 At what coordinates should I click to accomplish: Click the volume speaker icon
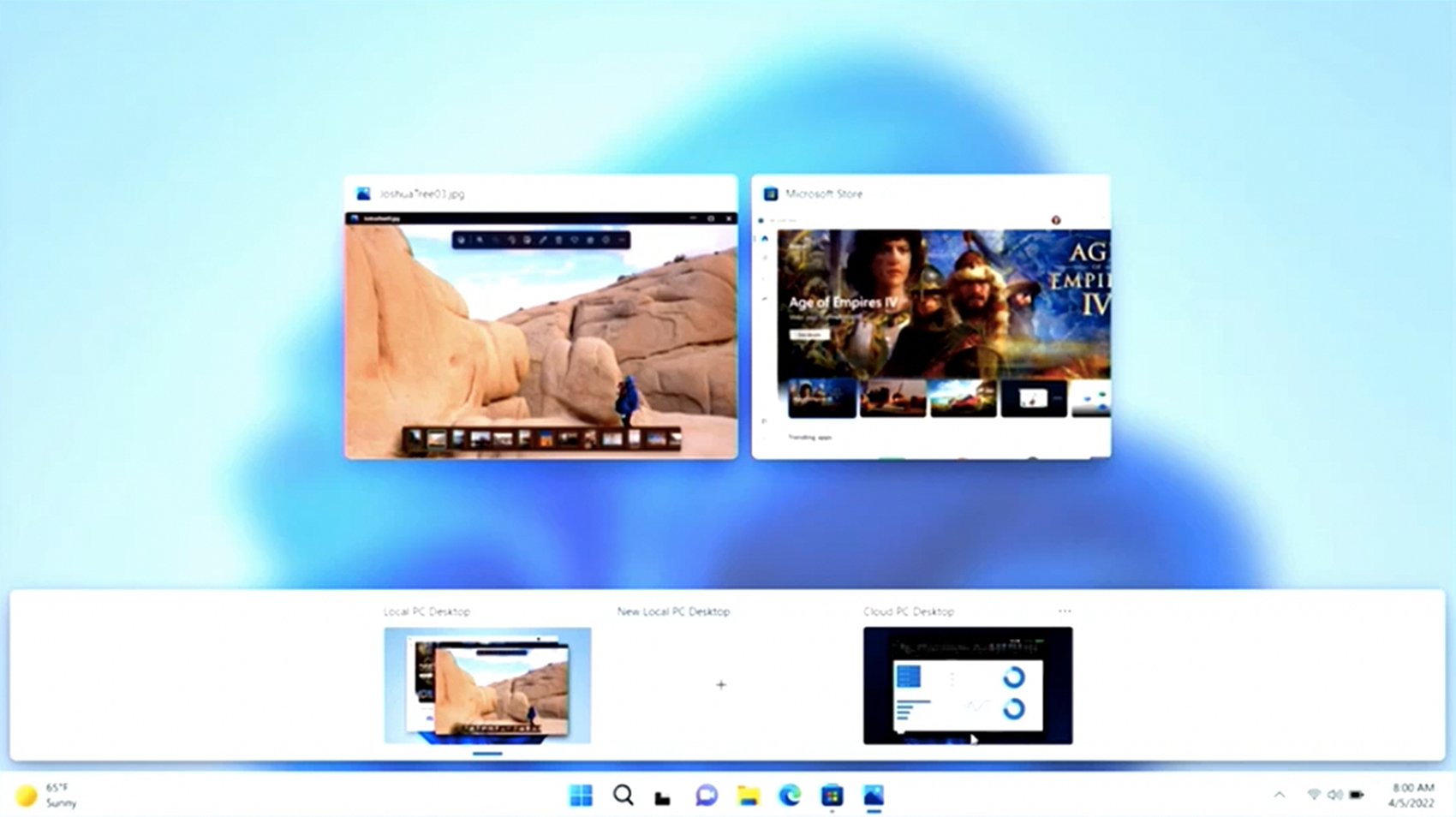[x=1334, y=795]
